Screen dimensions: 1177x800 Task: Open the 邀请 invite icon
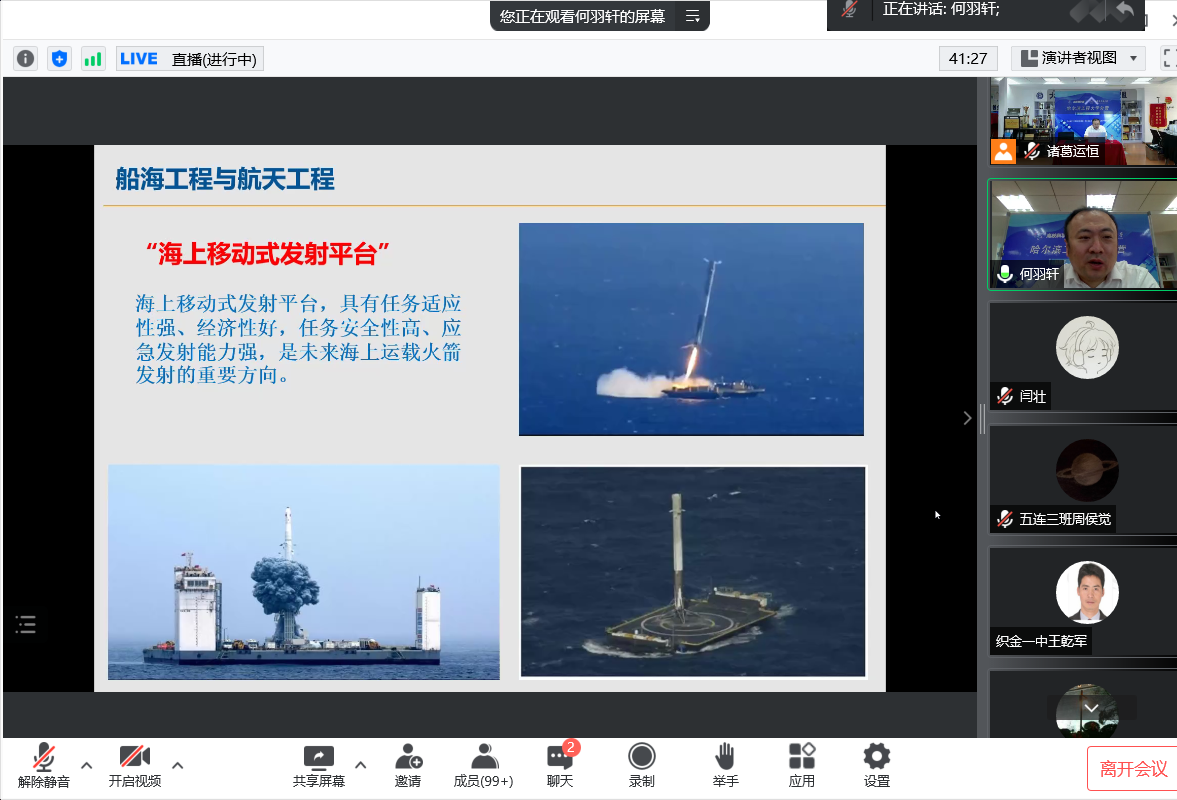(x=407, y=765)
